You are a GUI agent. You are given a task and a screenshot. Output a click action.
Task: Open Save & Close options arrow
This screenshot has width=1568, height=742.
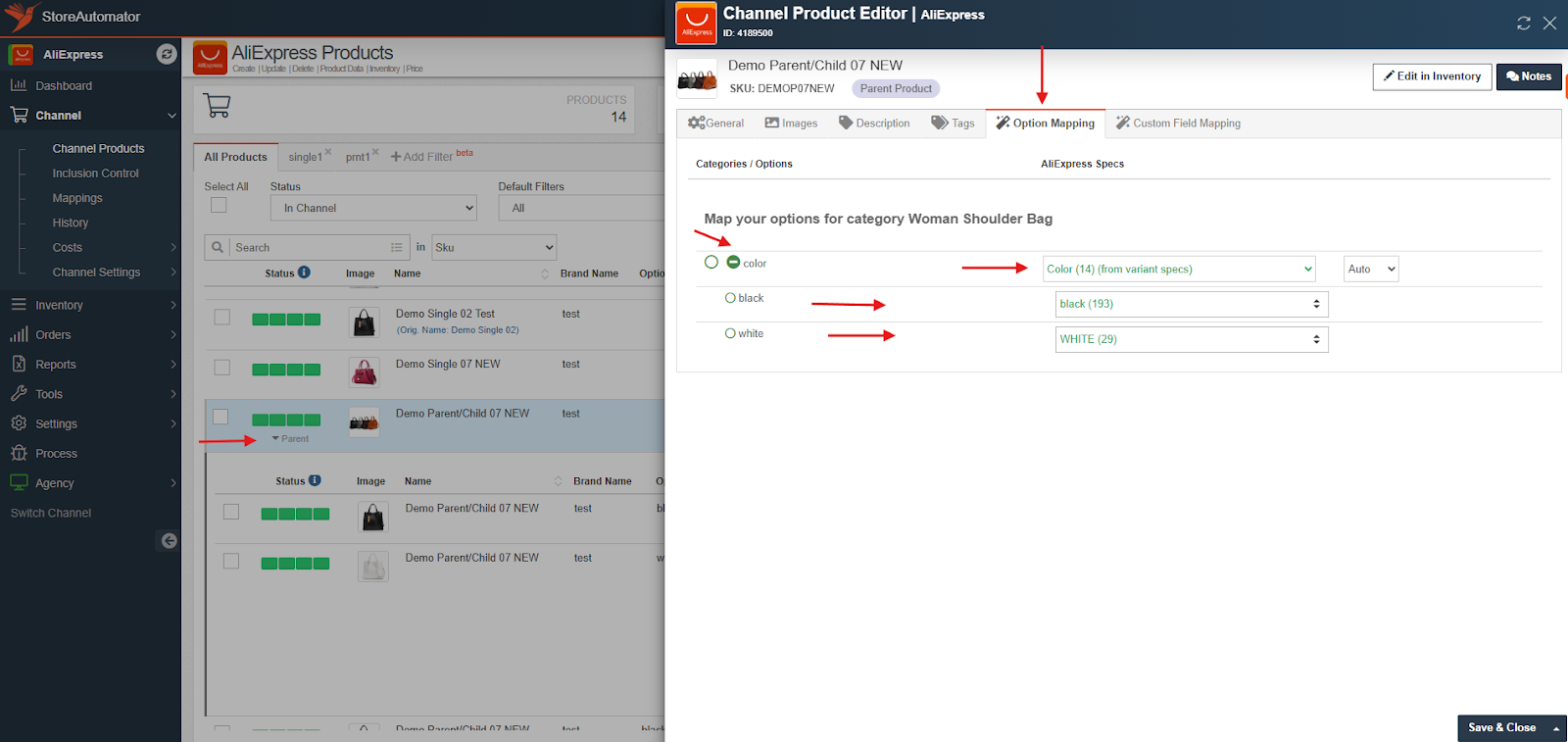[x=1556, y=728]
